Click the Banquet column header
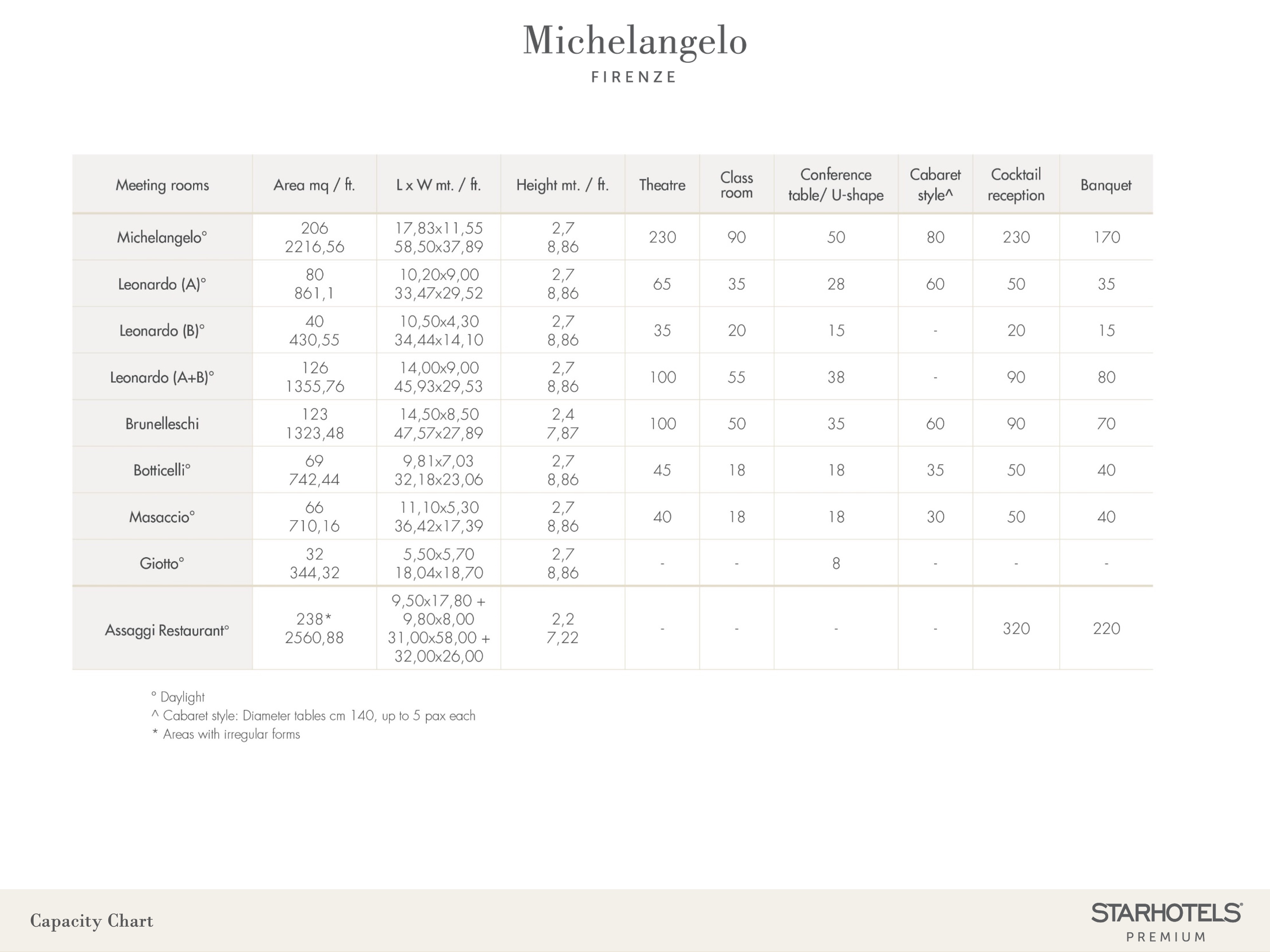The image size is (1270, 952). pos(1106,185)
